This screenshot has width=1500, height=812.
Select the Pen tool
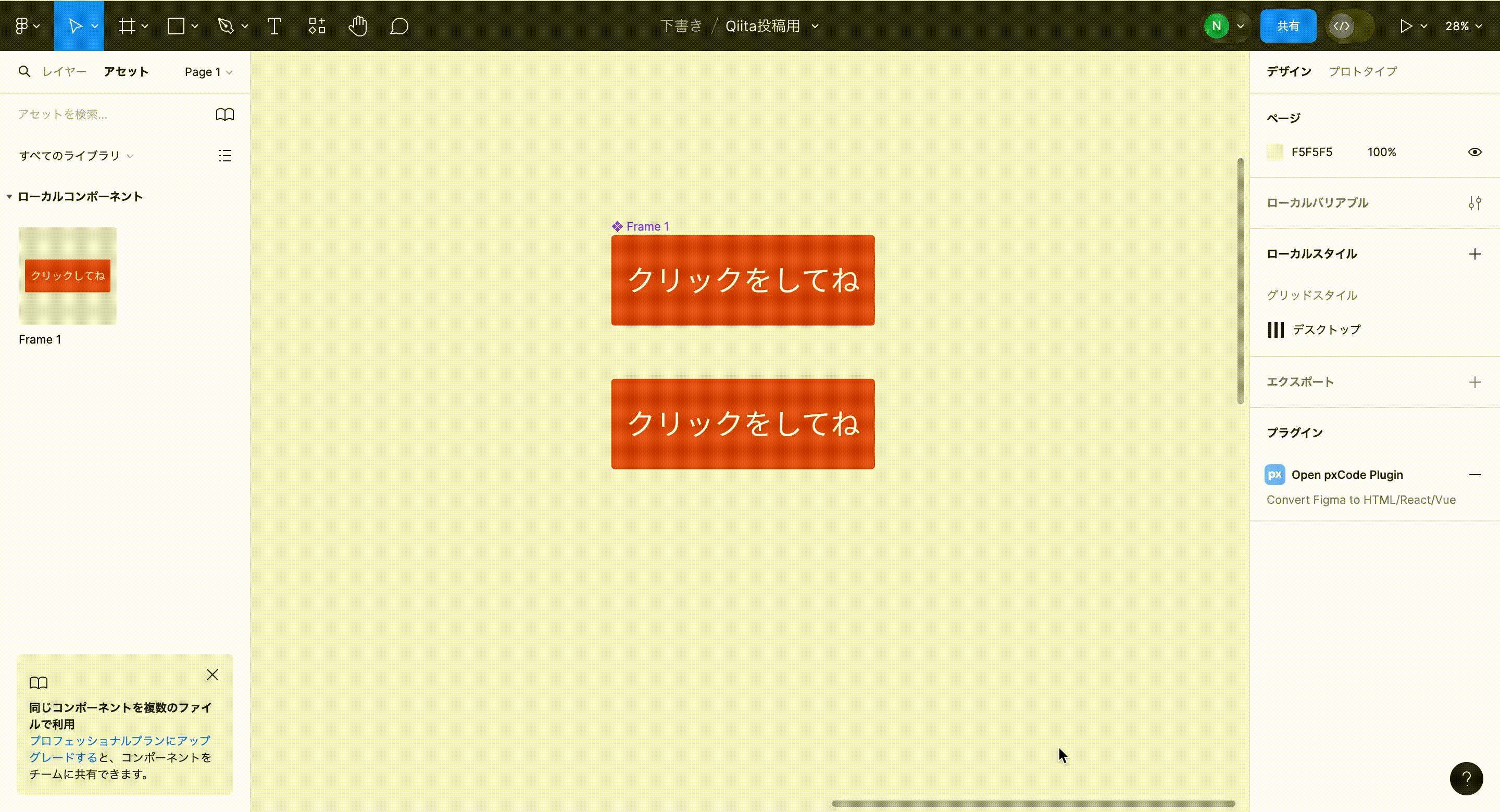tap(226, 25)
